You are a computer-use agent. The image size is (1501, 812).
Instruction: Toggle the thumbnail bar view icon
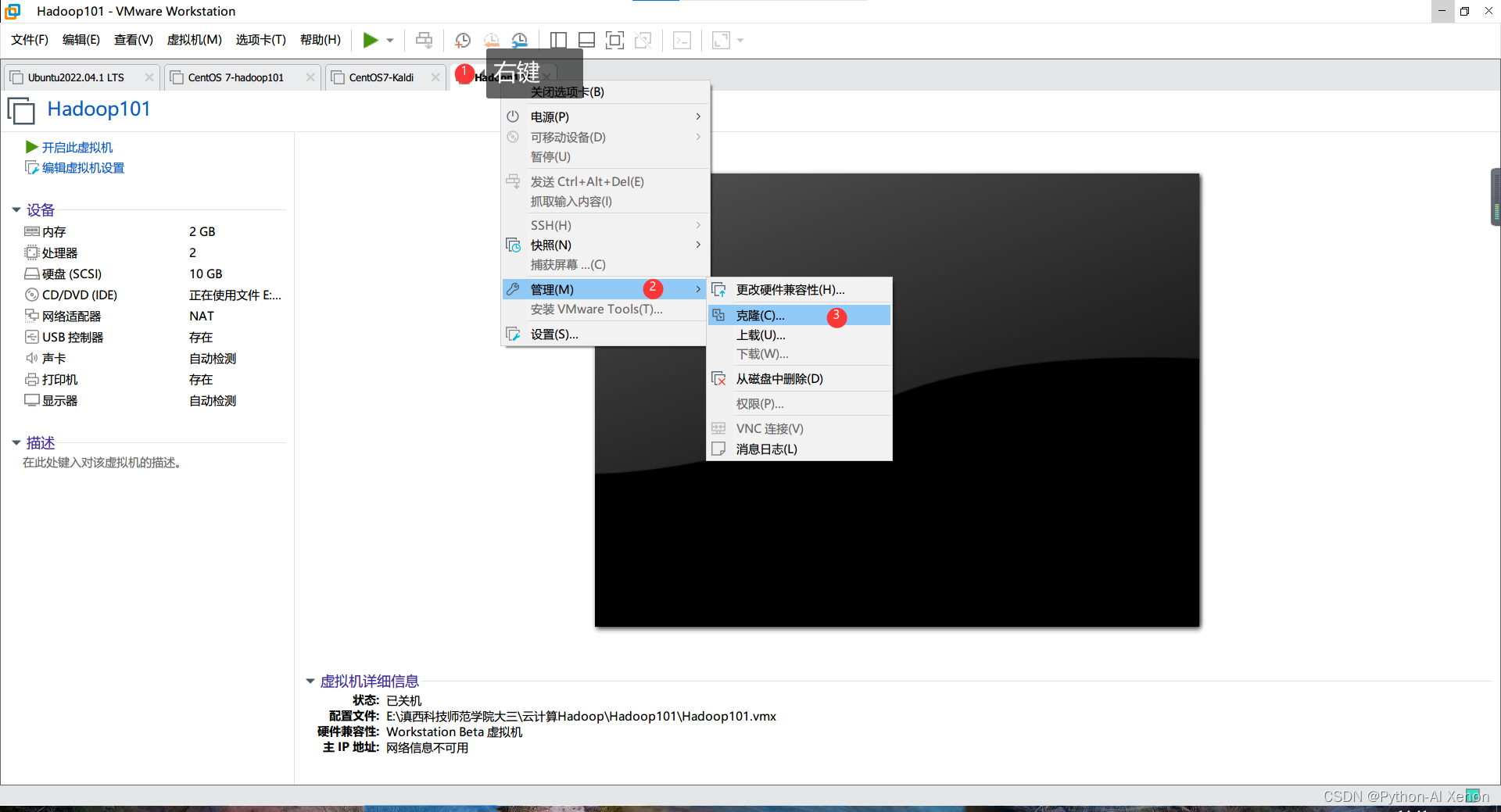[x=587, y=41]
